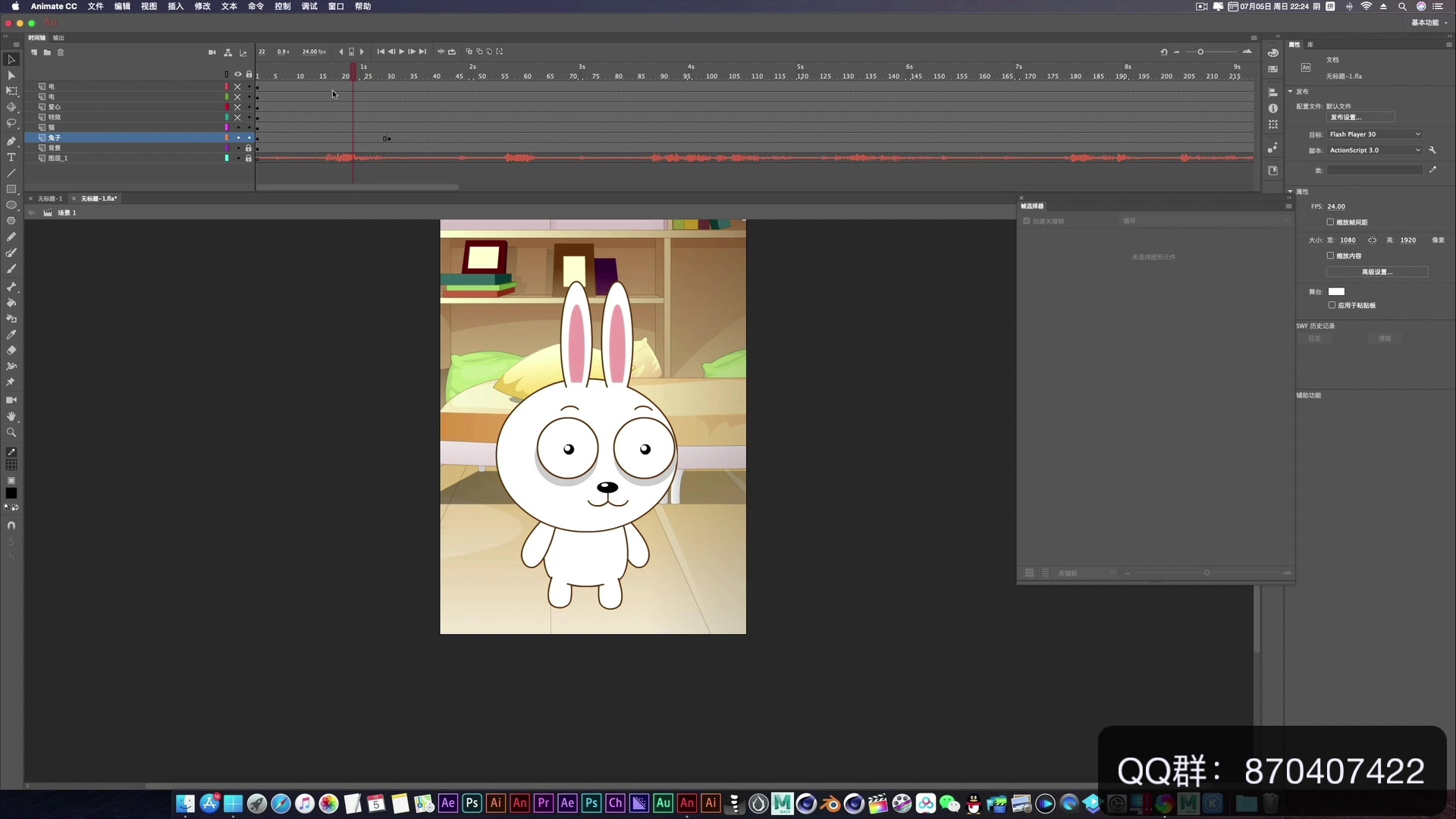Open the 文件 menu
The width and height of the screenshot is (1456, 819).
[x=96, y=6]
